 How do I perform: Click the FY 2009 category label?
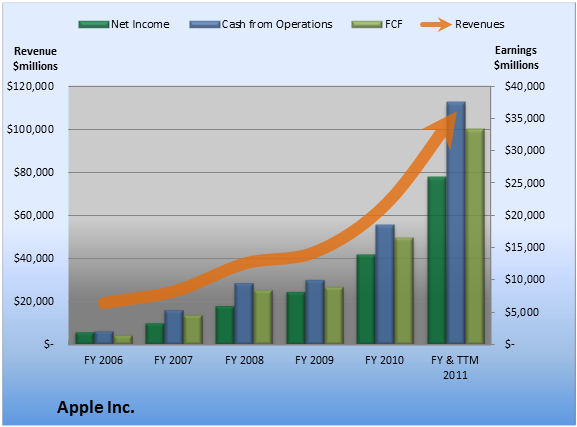314,360
